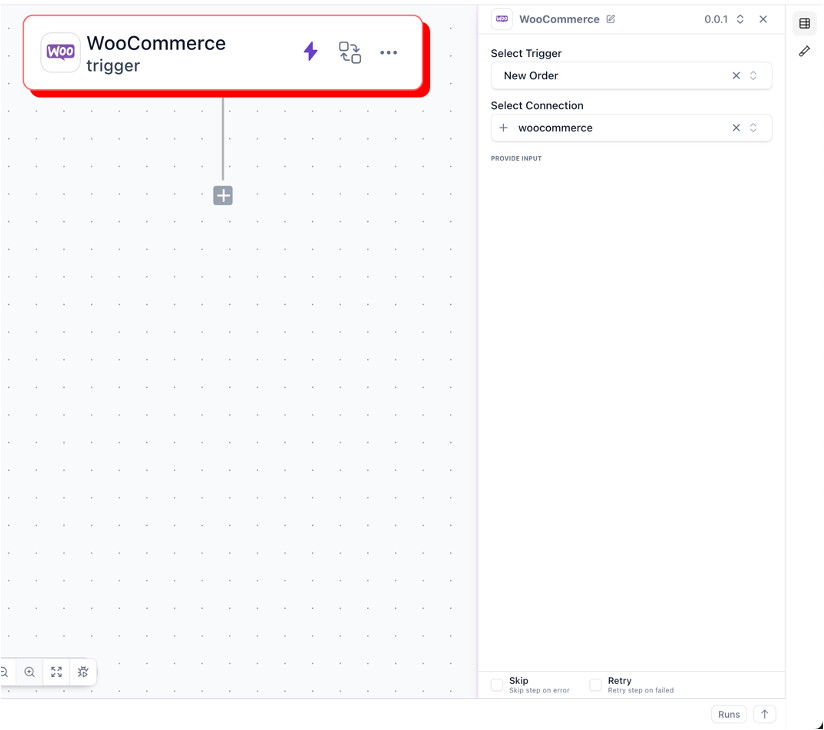Click the lightning bolt test trigger icon
The image size is (824, 730).
310,52
